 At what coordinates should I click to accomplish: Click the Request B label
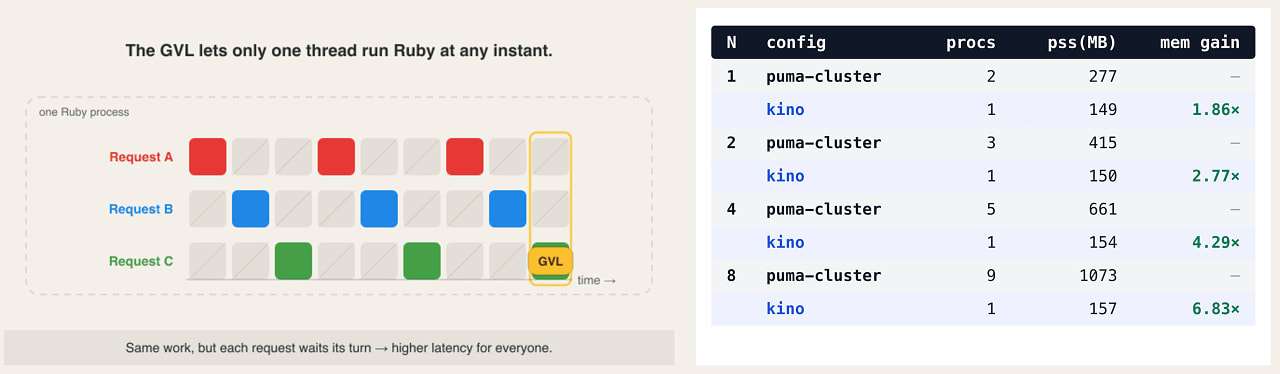click(141, 209)
